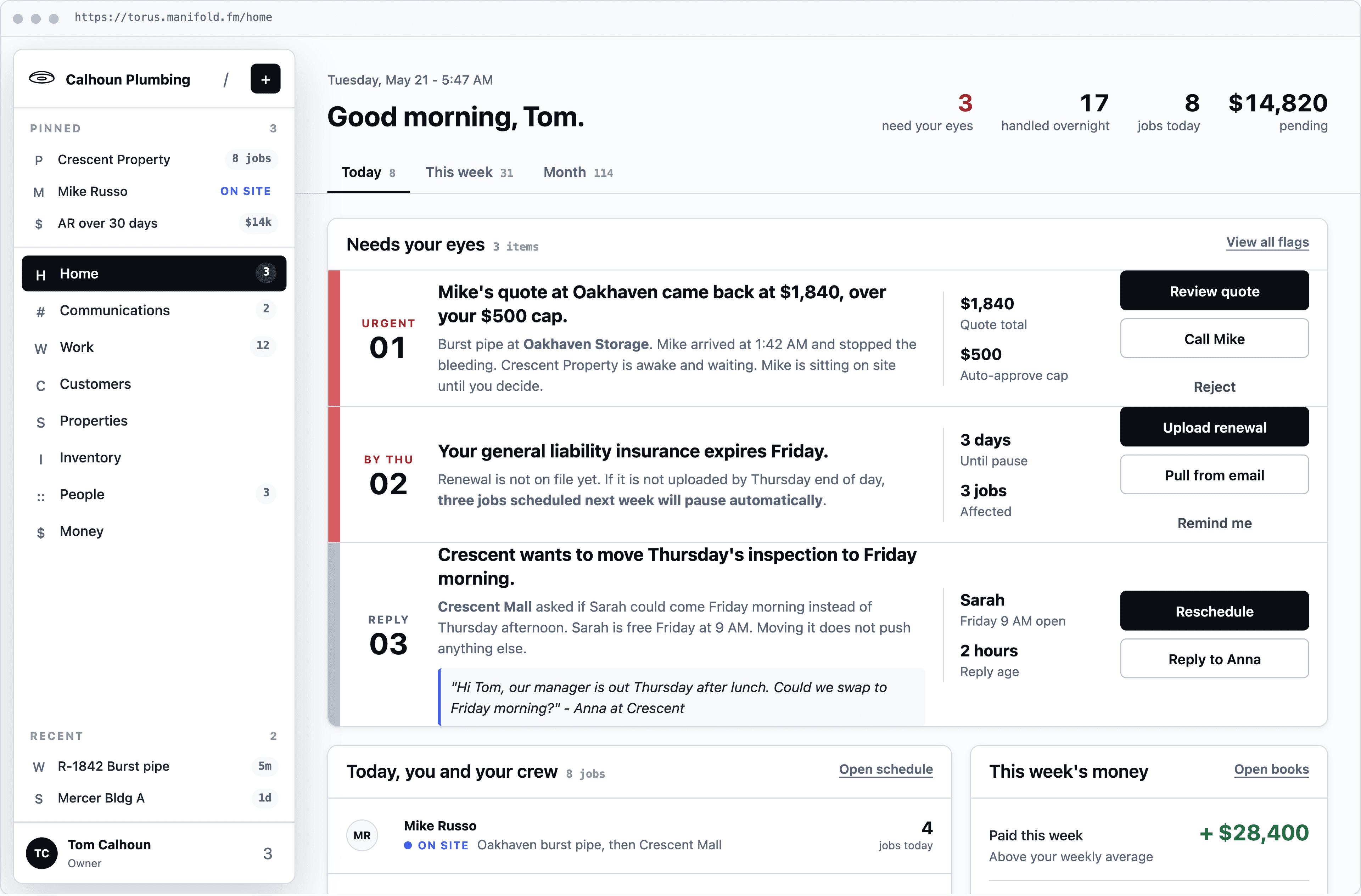Click the hash icon for Communications

[41, 312]
